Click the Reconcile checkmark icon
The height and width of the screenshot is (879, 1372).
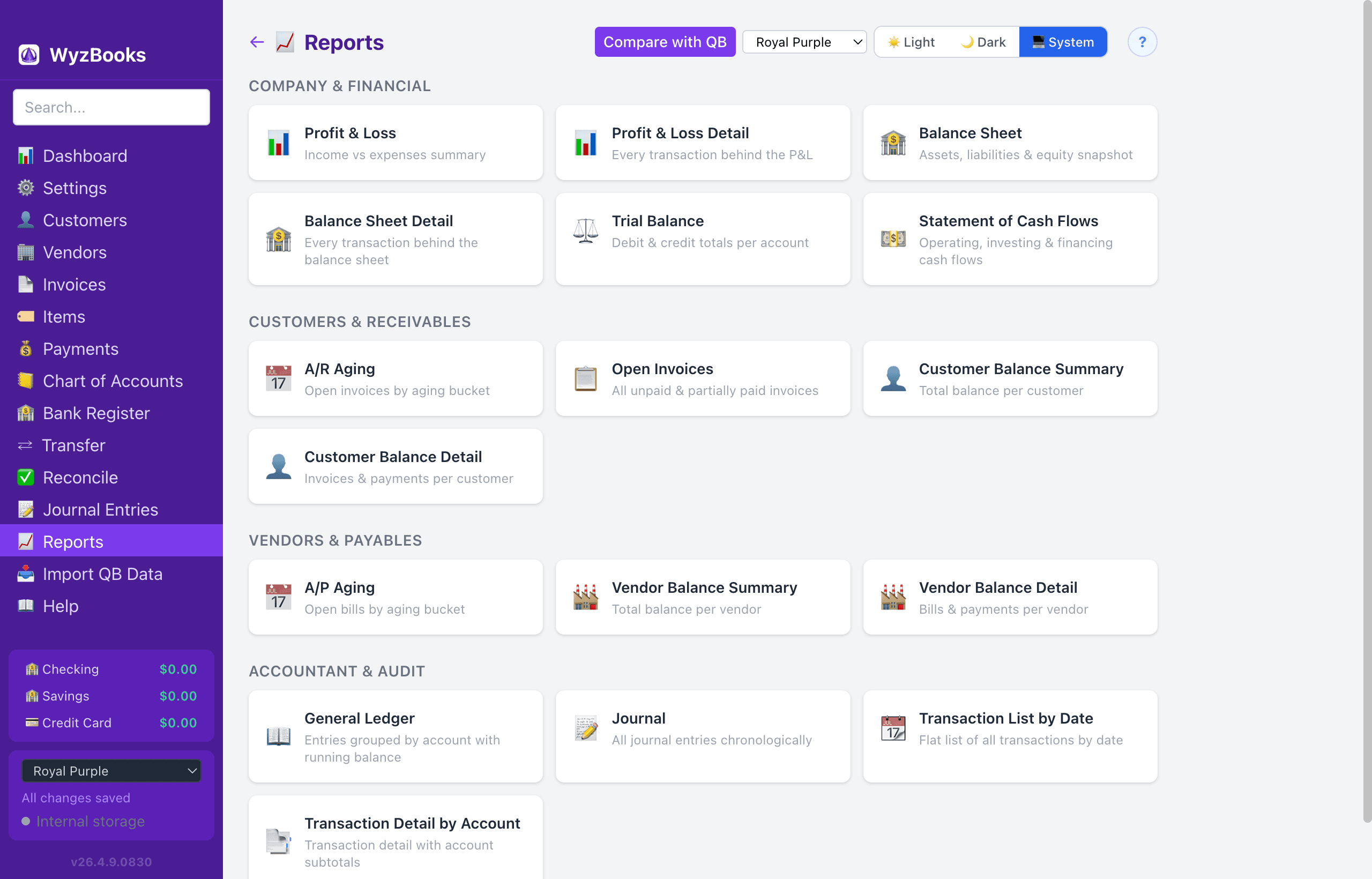26,477
